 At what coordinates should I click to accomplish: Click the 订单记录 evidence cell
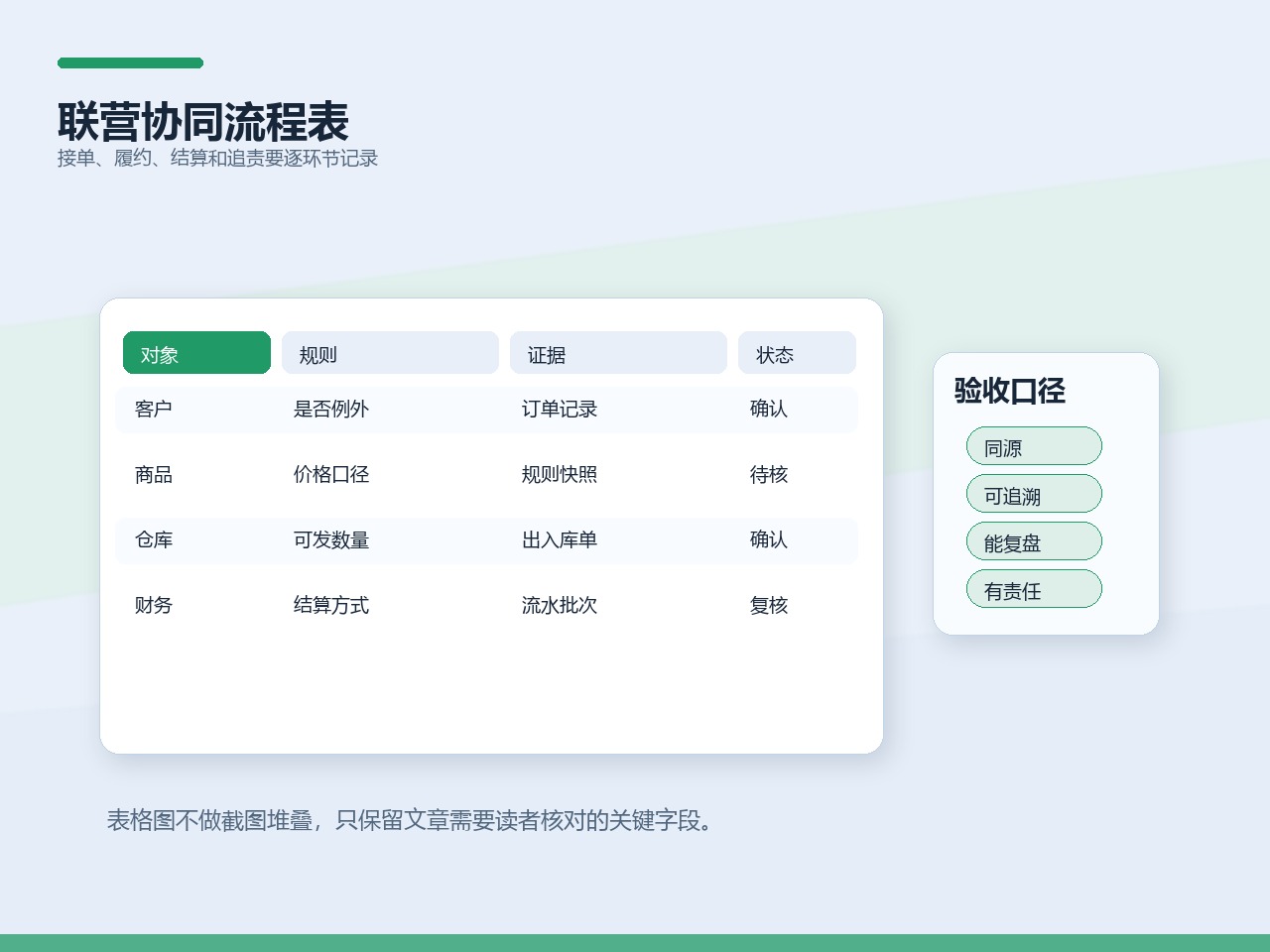560,410
